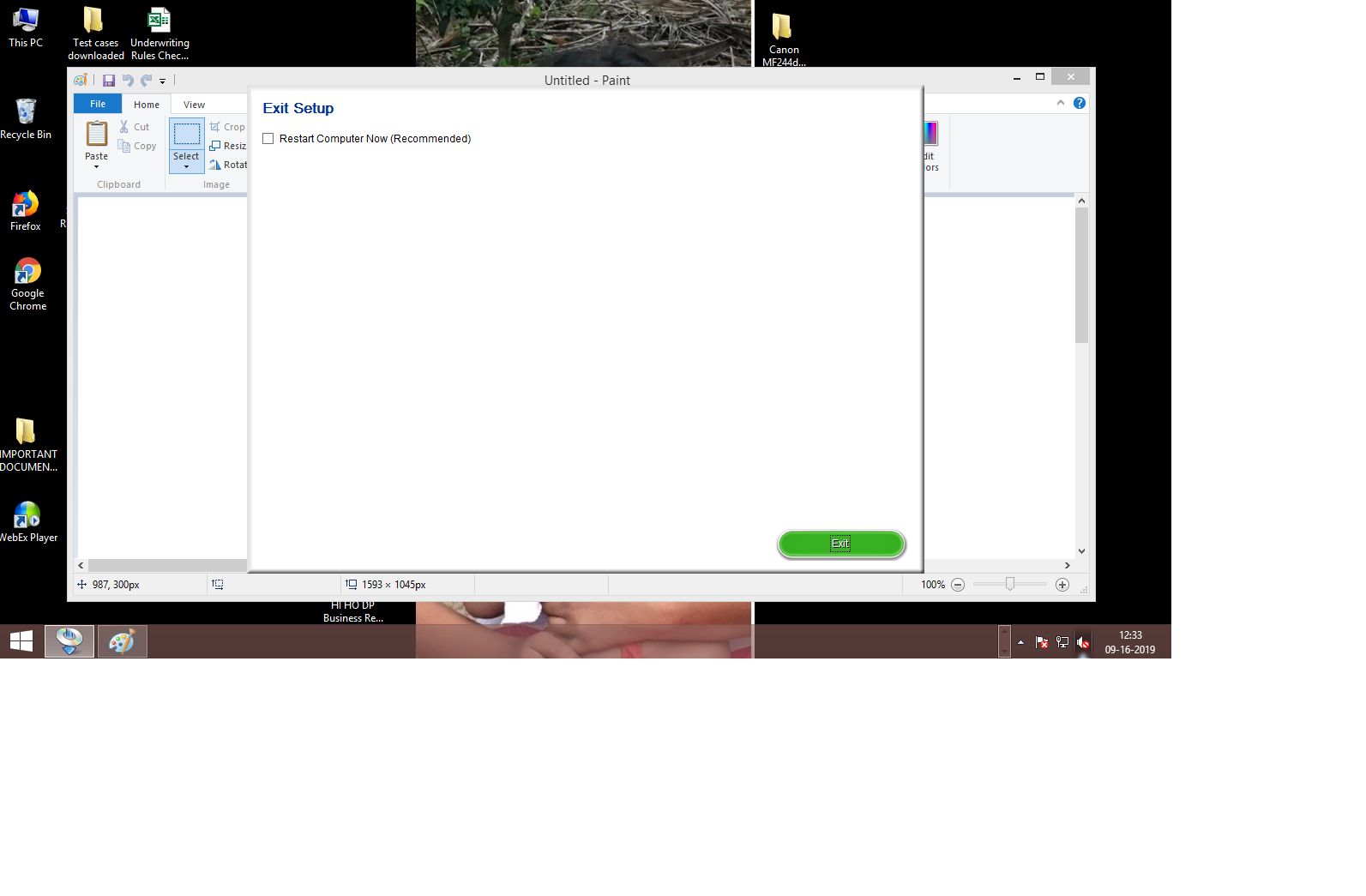Minimize the Paint window
This screenshot has width=1366, height=896.
click(x=1017, y=77)
